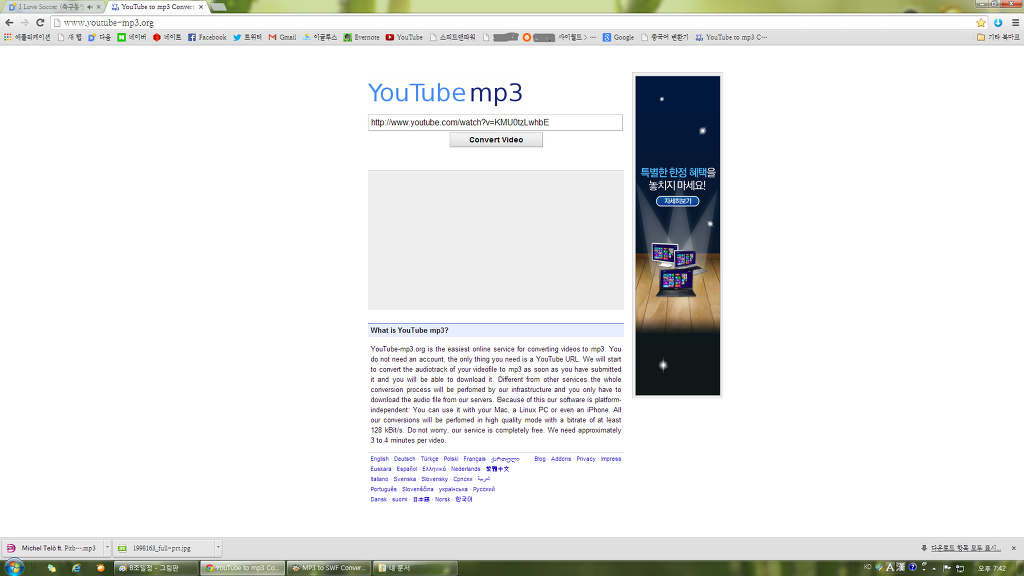Expand the Michel Teló mp3 download options
Image resolution: width=1024 pixels, height=576 pixels.
[x=106, y=548]
